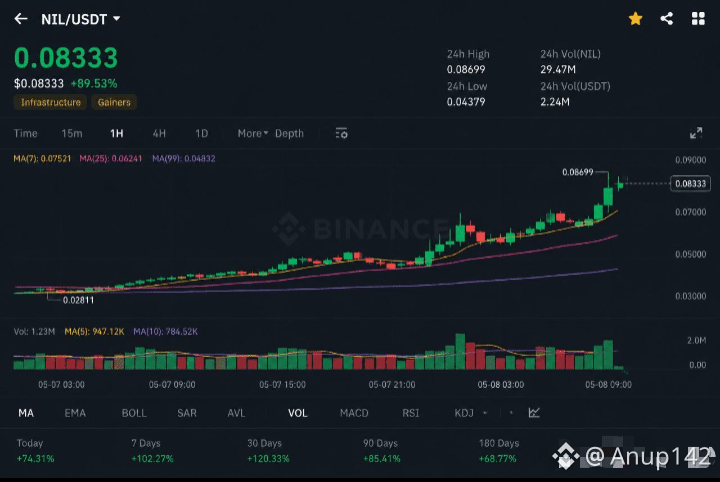720x482 pixels.
Task: Select the 4H interval
Action: click(159, 134)
